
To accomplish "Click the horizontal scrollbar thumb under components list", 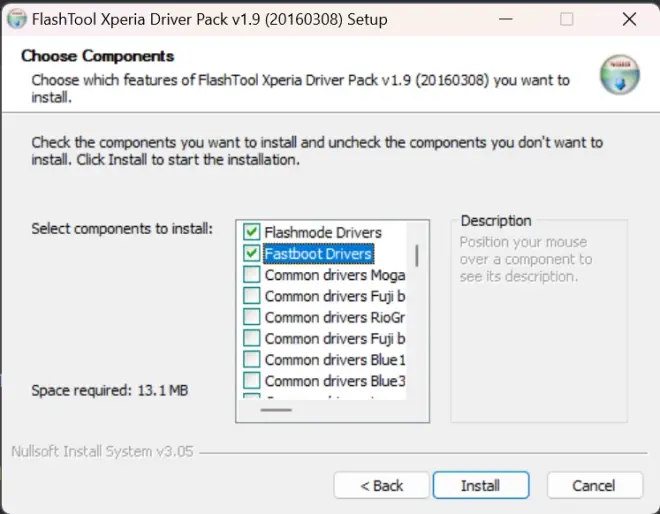I will click(276, 410).
